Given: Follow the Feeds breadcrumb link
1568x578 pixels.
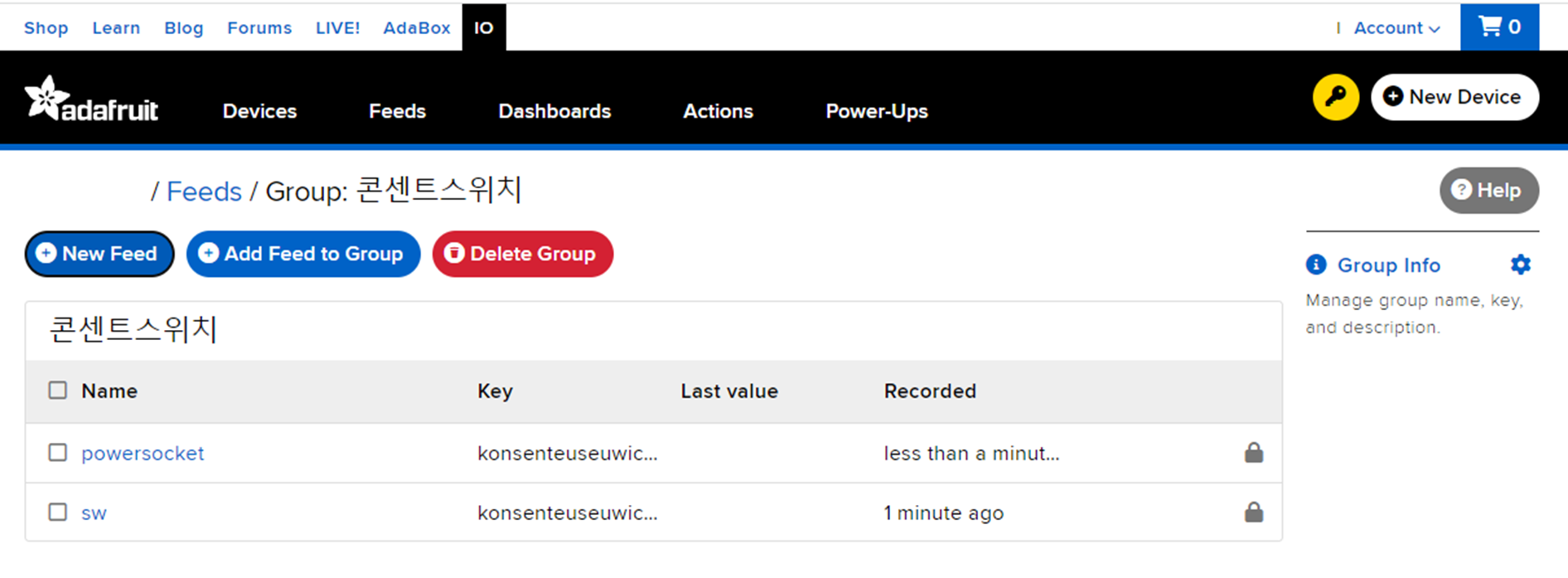Looking at the screenshot, I should (204, 192).
